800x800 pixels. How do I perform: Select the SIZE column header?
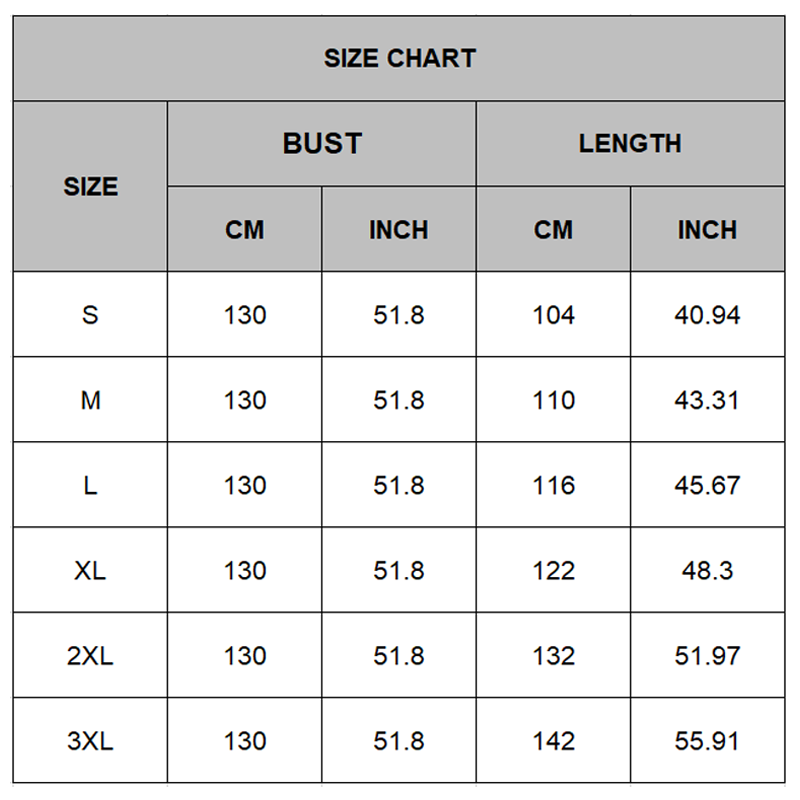90,186
